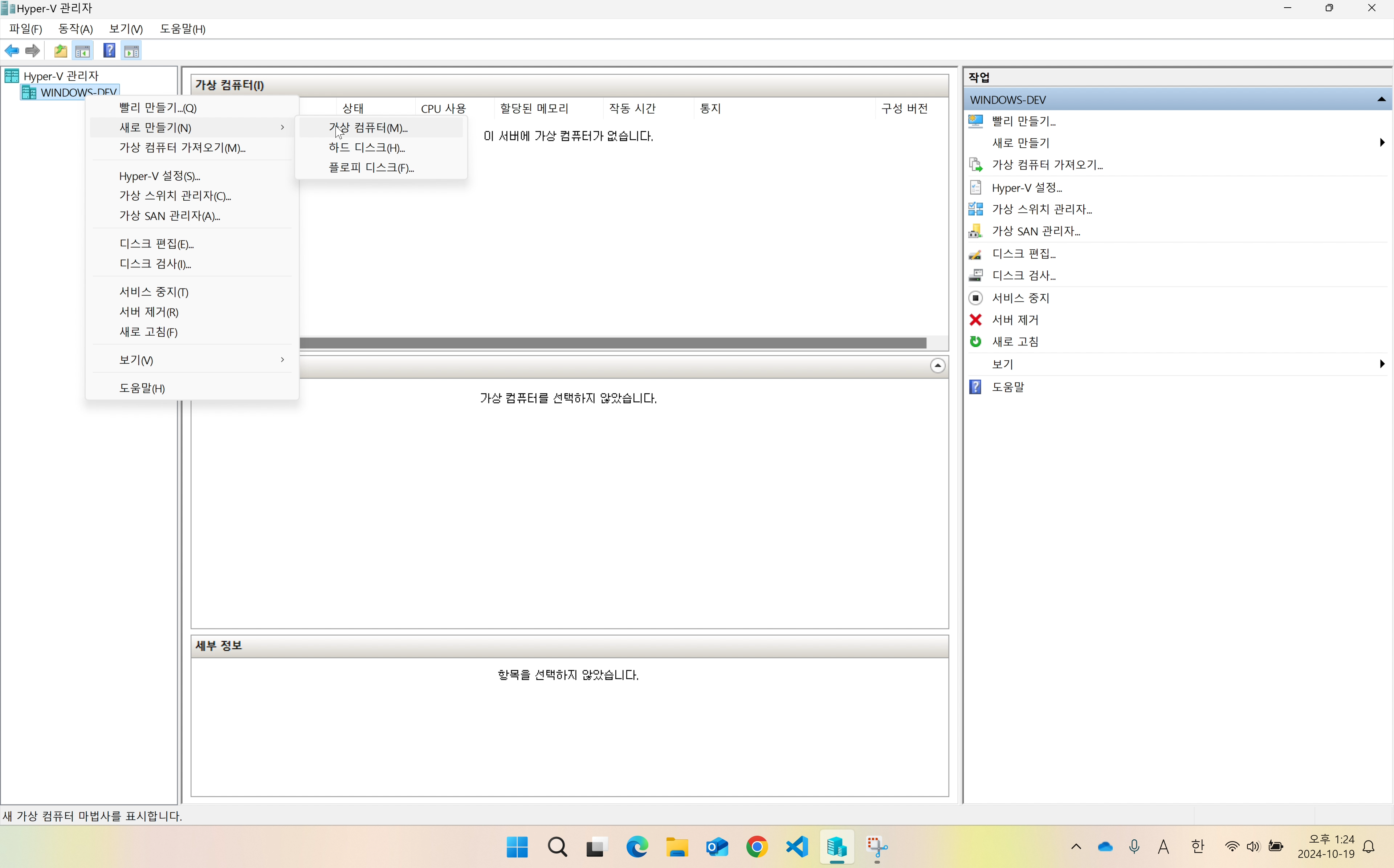Click the red X 서버 제거 icon
The height and width of the screenshot is (868, 1394).
coord(975,320)
